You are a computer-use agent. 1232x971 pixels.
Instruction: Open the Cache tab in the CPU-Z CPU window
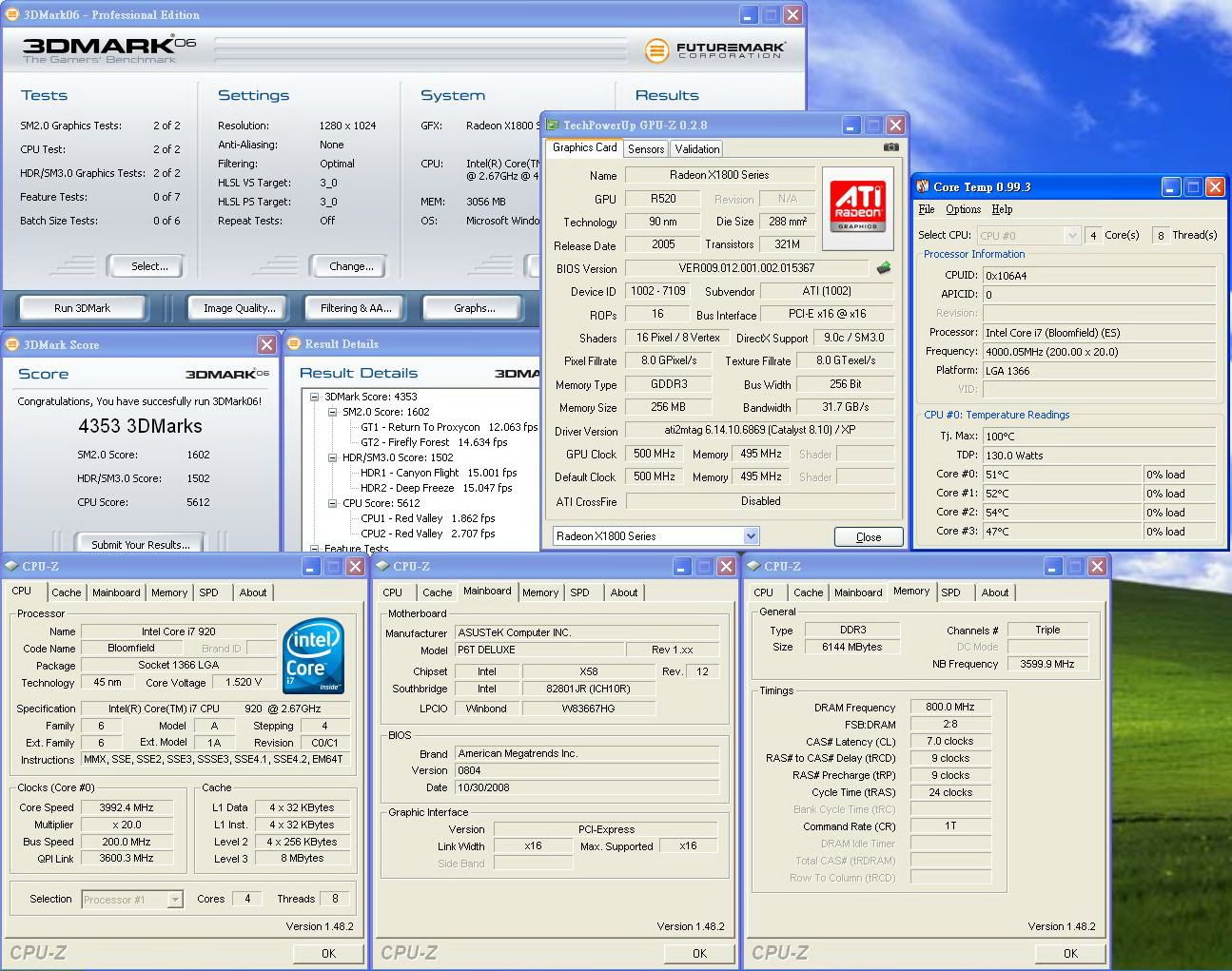click(x=66, y=592)
